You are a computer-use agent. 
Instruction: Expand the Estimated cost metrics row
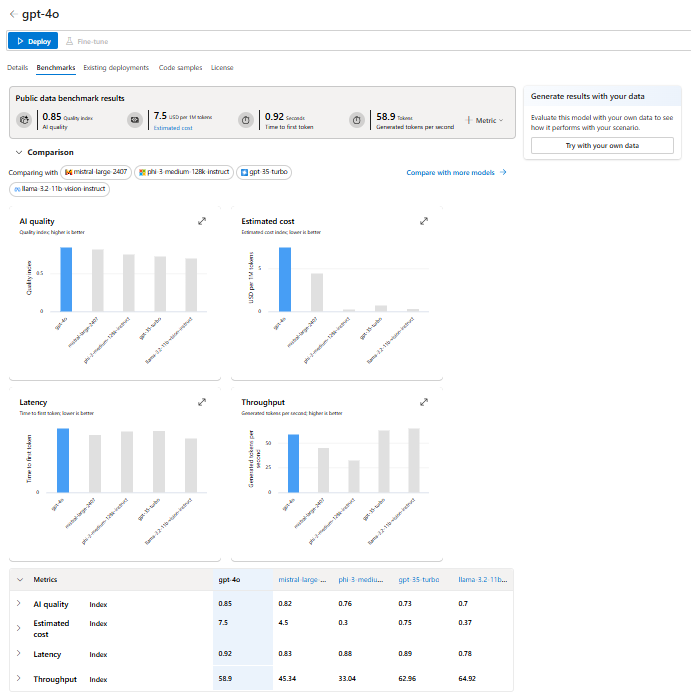pyautogui.click(x=19, y=628)
